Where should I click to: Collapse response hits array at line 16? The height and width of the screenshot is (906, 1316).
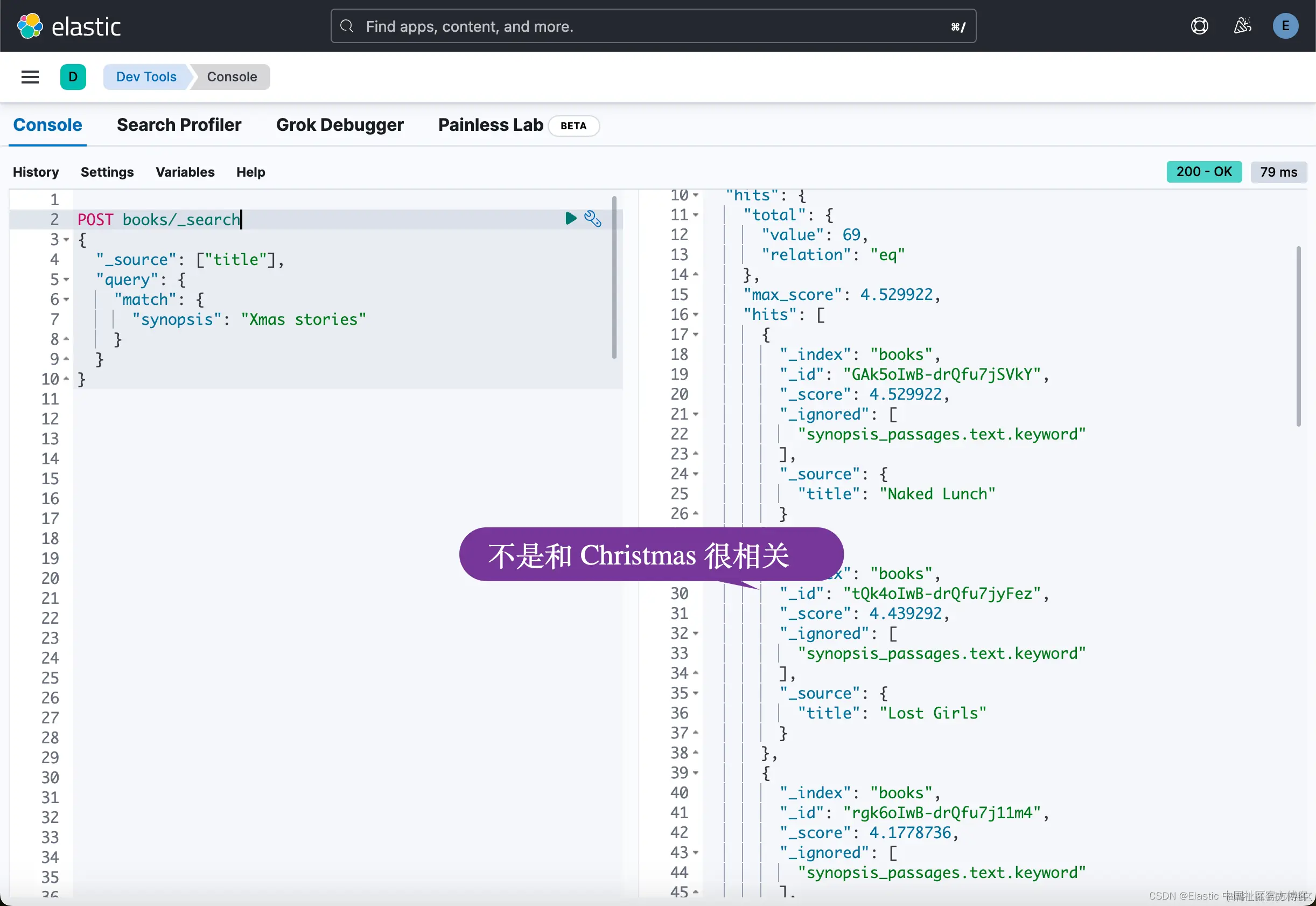696,315
